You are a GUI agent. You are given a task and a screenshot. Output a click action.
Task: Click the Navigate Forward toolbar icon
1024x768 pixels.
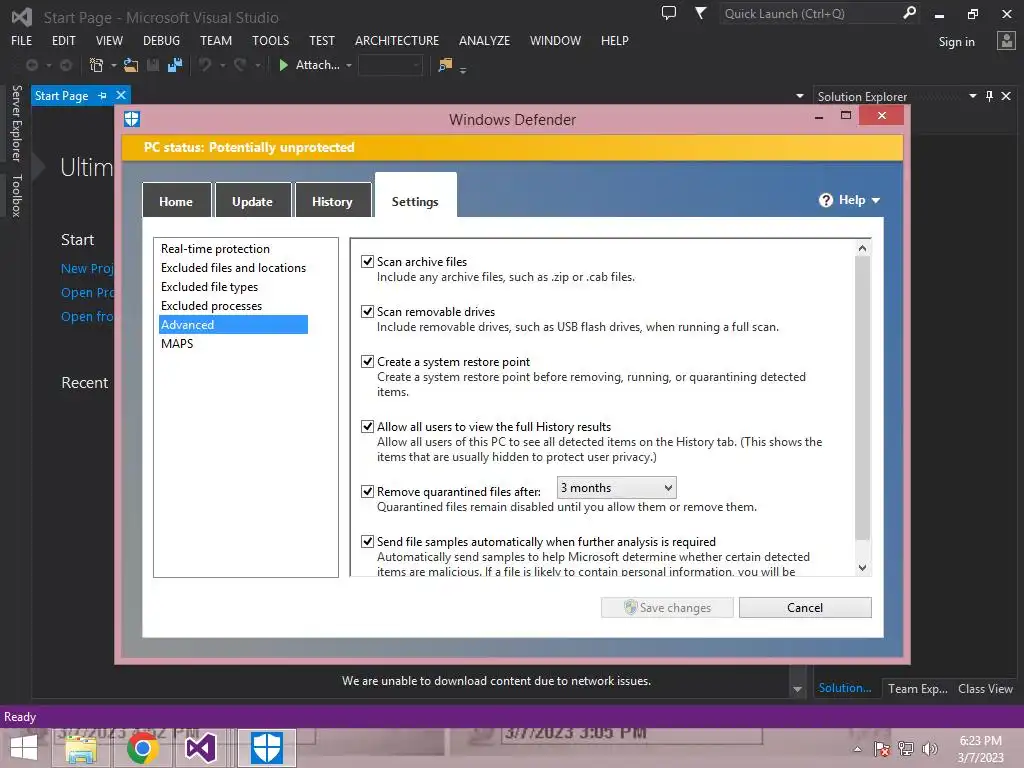[x=66, y=65]
